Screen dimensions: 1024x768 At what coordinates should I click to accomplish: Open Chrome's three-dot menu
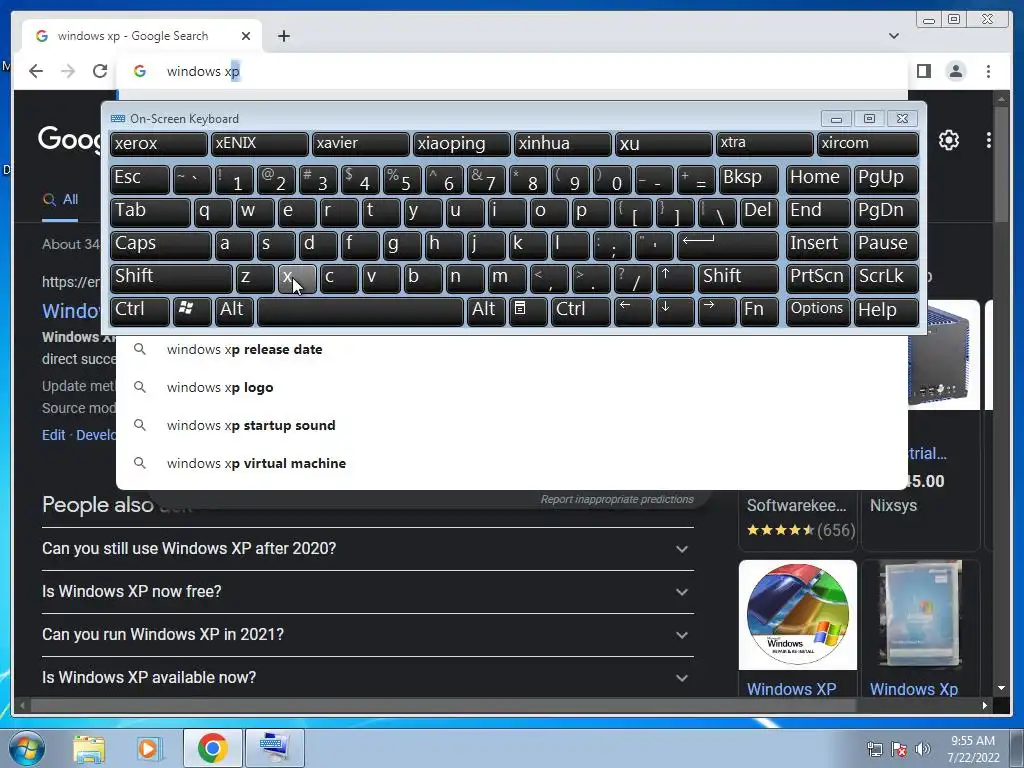pyautogui.click(x=988, y=71)
